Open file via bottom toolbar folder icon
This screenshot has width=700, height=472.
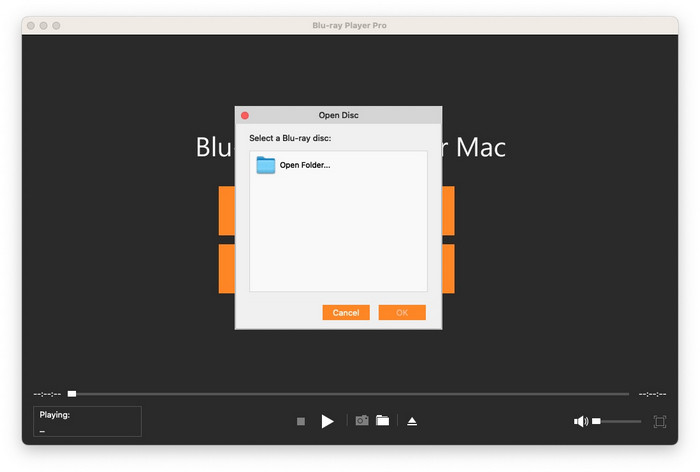(x=383, y=421)
